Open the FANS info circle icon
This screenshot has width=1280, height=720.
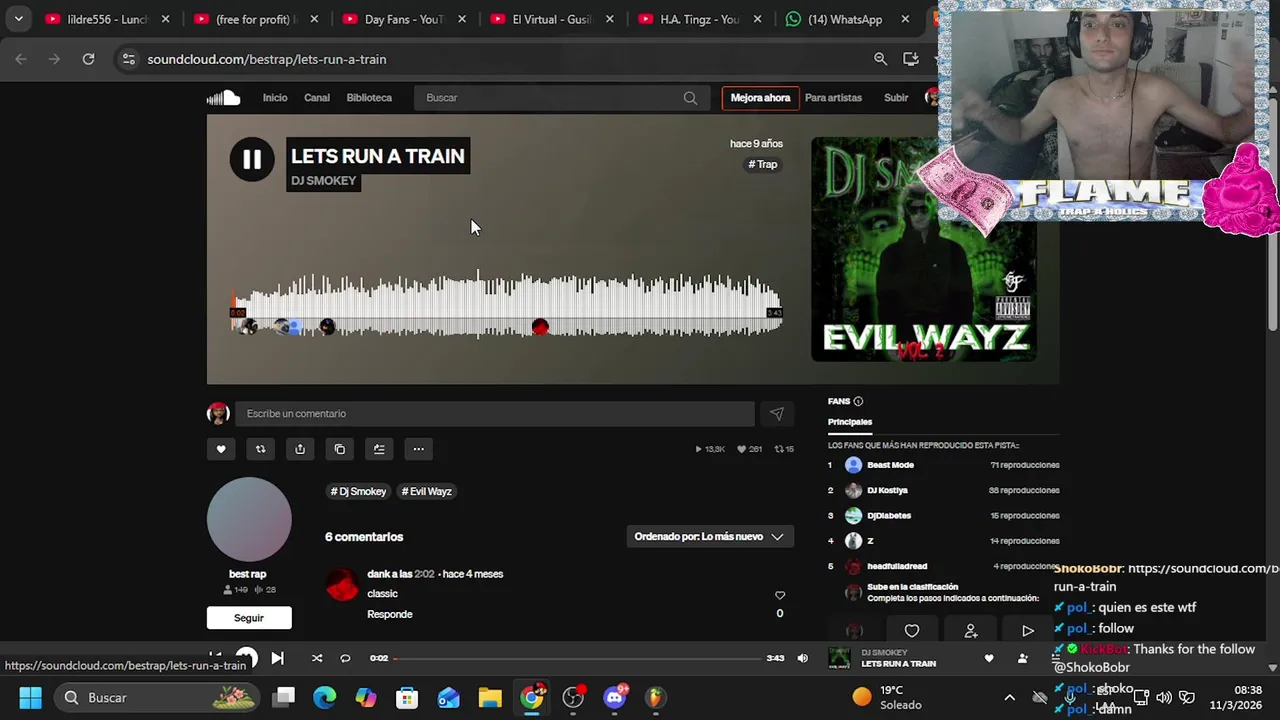[x=858, y=401]
